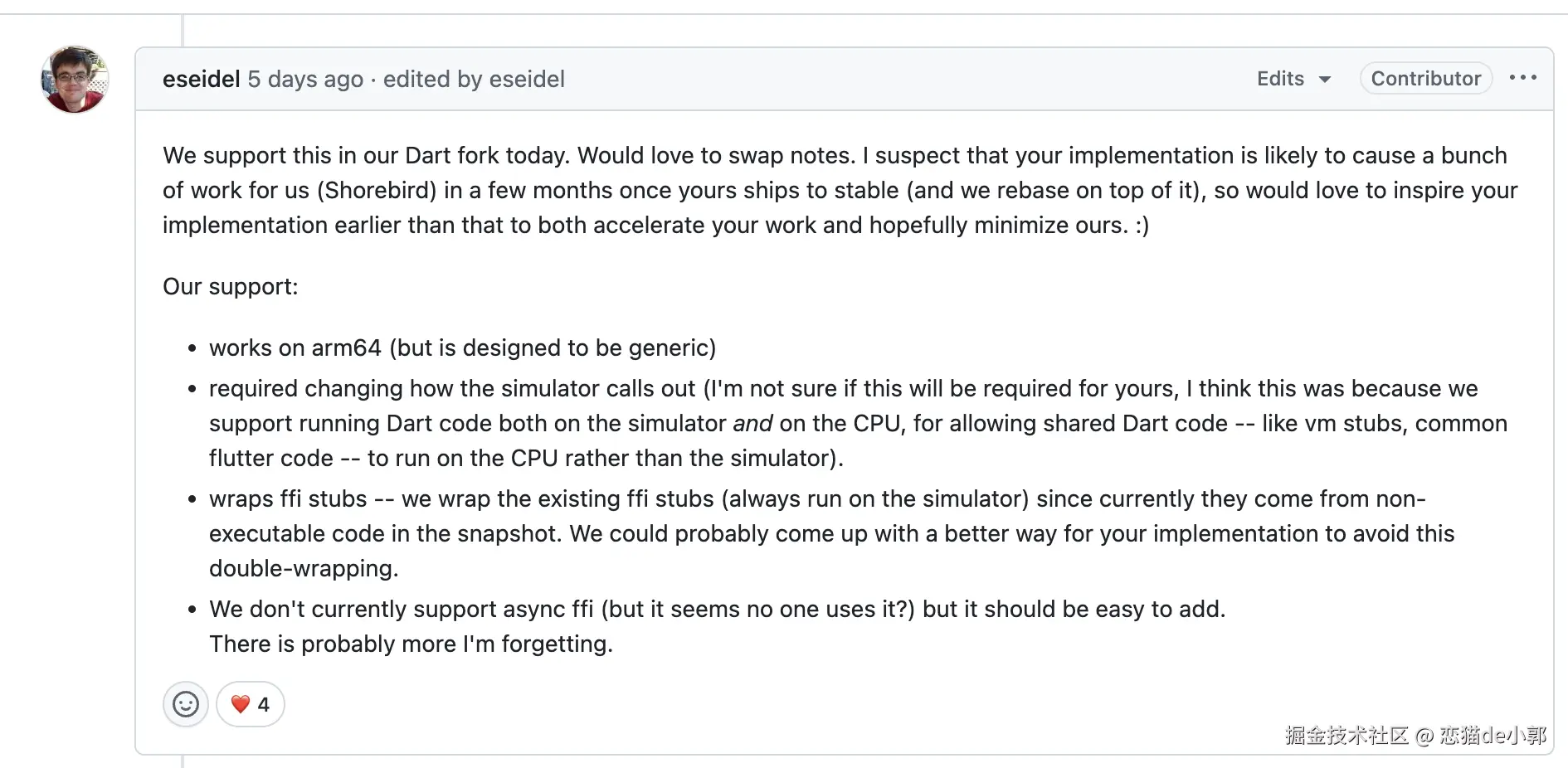
Task: Click the italic word "and" in the comment
Action: pos(752,424)
